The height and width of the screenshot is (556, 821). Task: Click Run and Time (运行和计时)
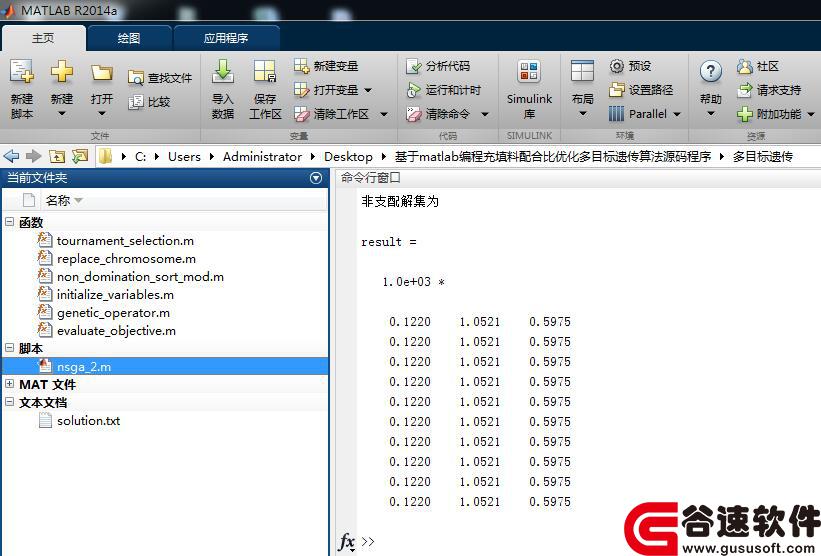pos(443,90)
